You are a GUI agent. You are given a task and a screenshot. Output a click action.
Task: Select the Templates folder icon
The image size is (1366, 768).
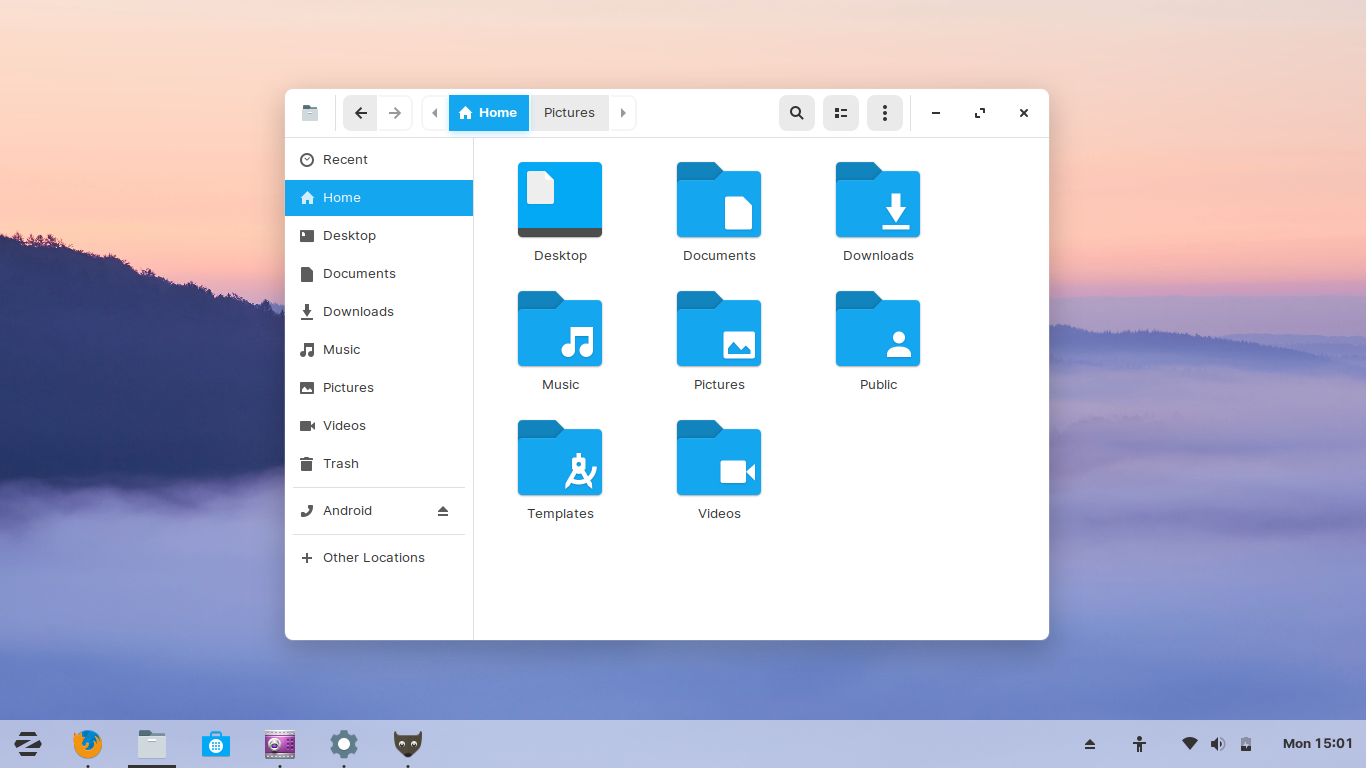[560, 458]
